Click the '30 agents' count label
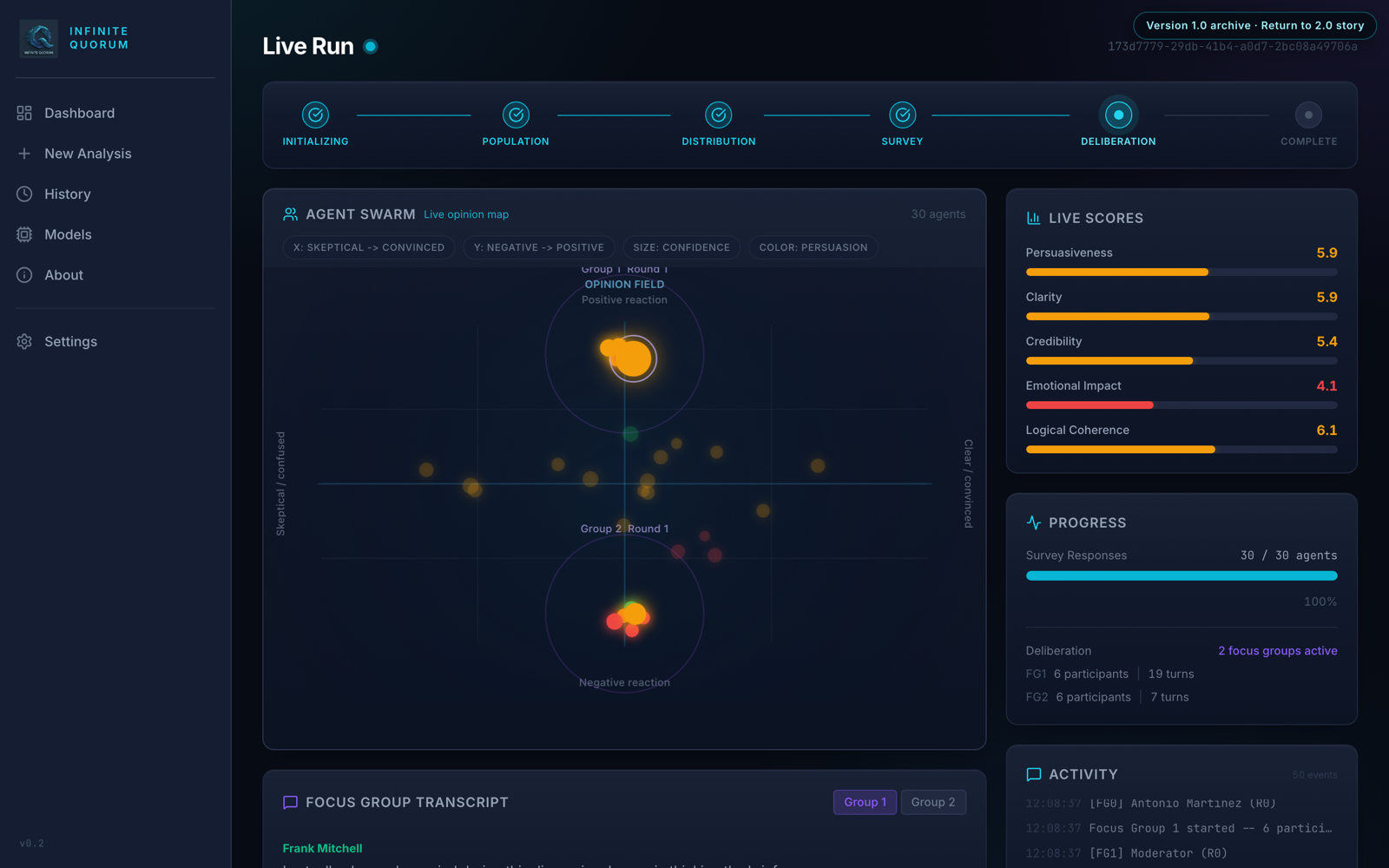The width and height of the screenshot is (1389, 868). [938, 214]
